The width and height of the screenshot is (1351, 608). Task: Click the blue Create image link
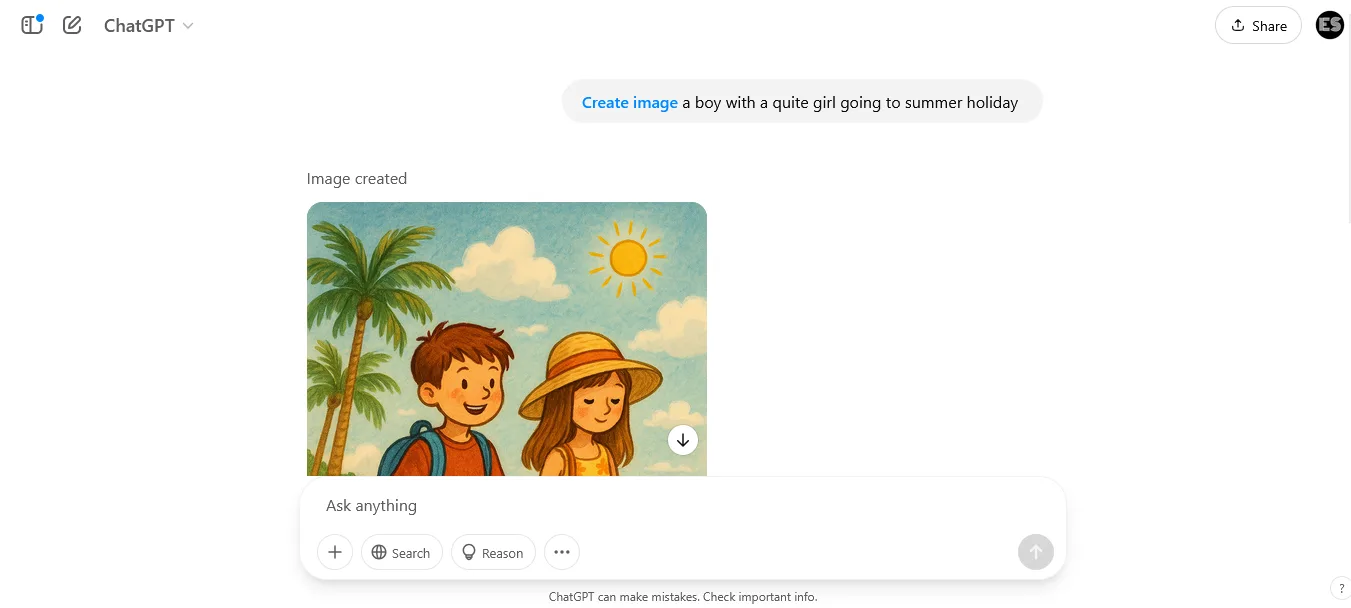[x=629, y=102]
